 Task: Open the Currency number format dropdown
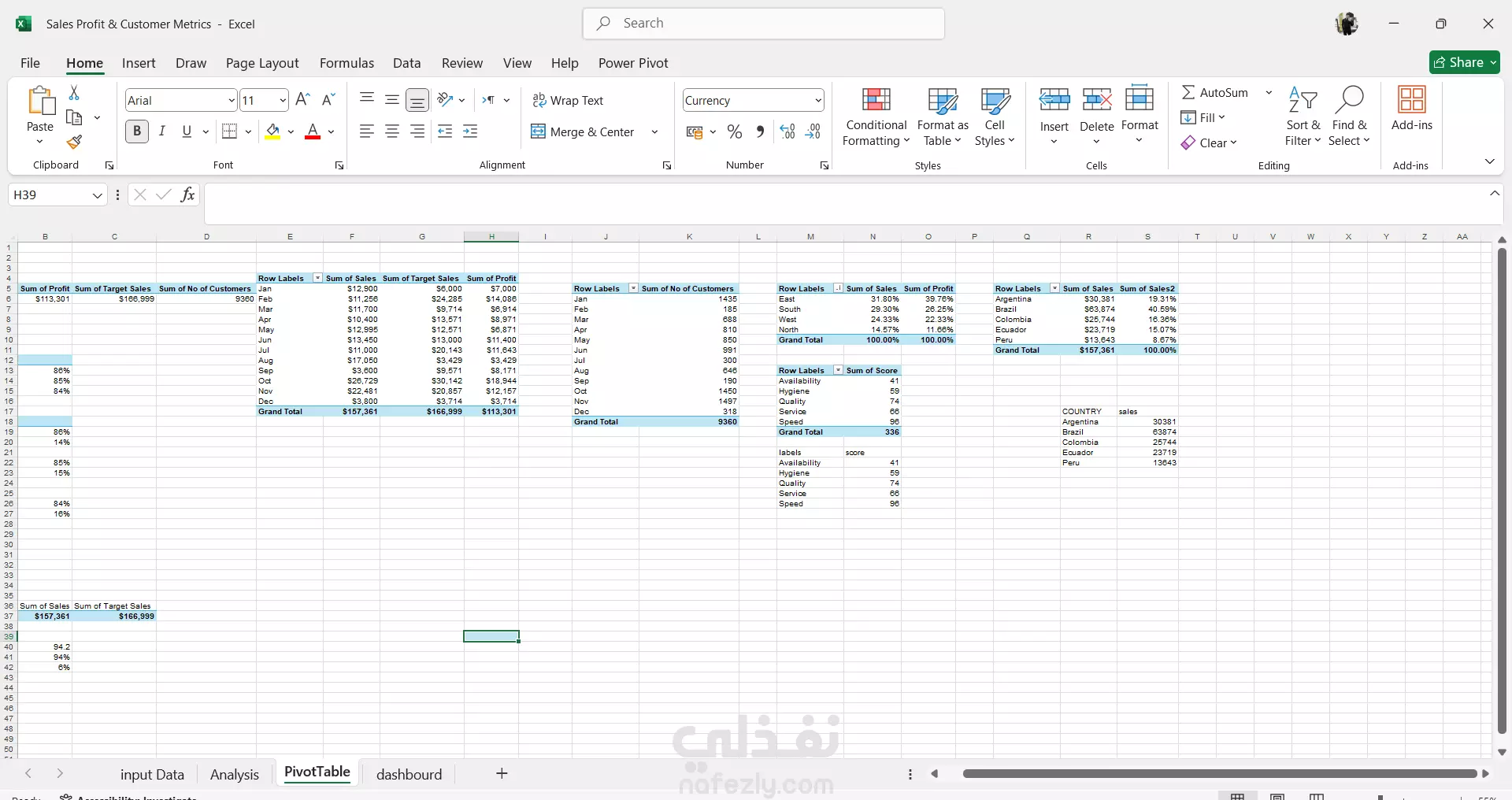(818, 101)
